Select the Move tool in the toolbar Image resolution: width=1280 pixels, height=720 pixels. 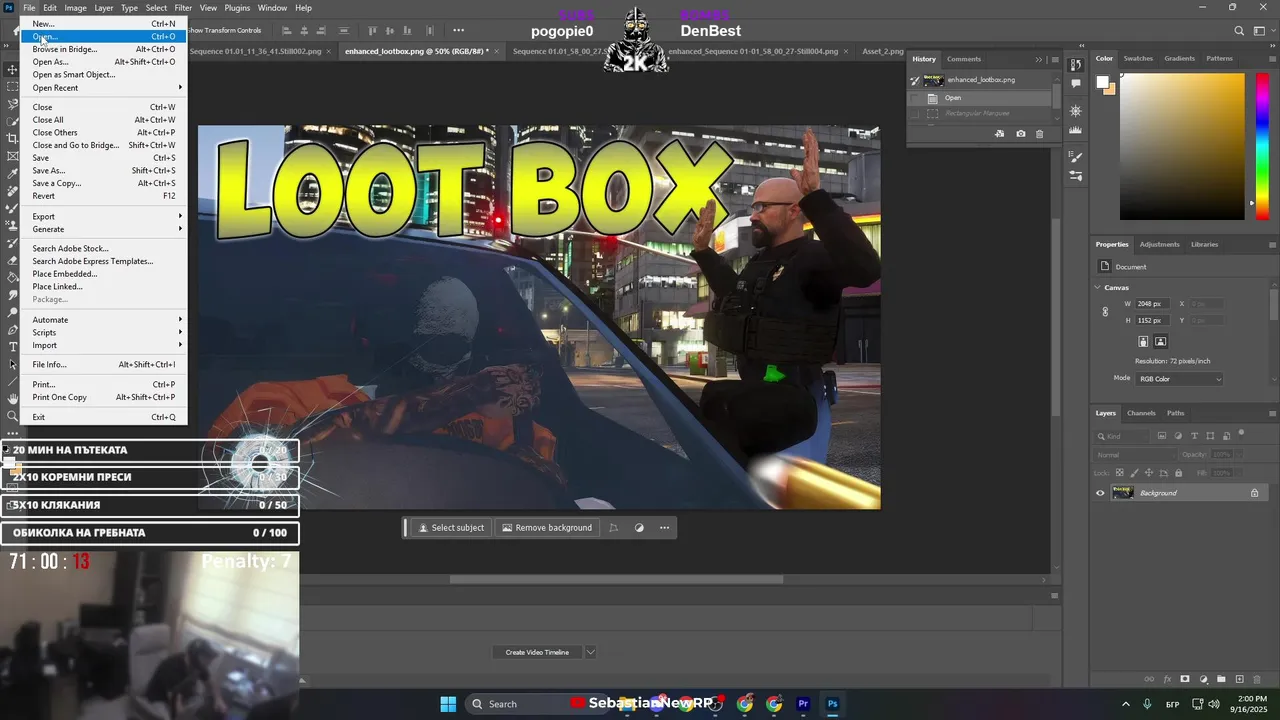click(12, 69)
